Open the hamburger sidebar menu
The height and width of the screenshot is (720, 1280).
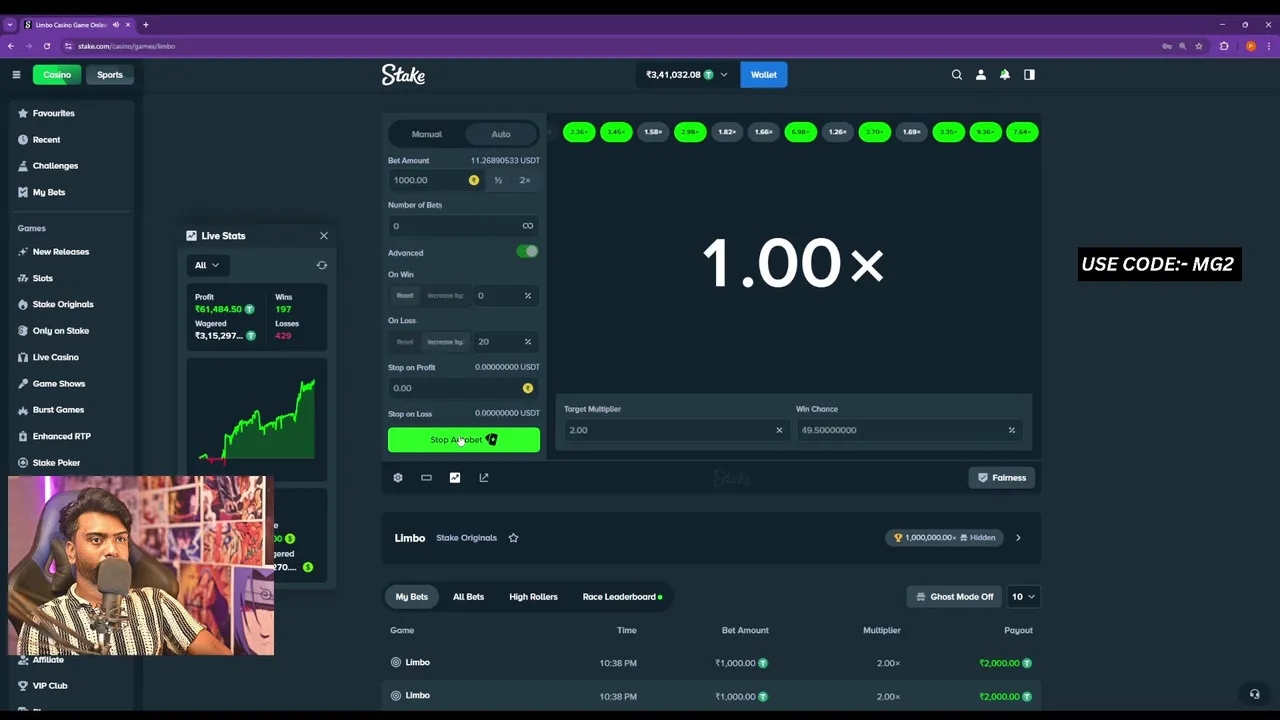tap(16, 75)
